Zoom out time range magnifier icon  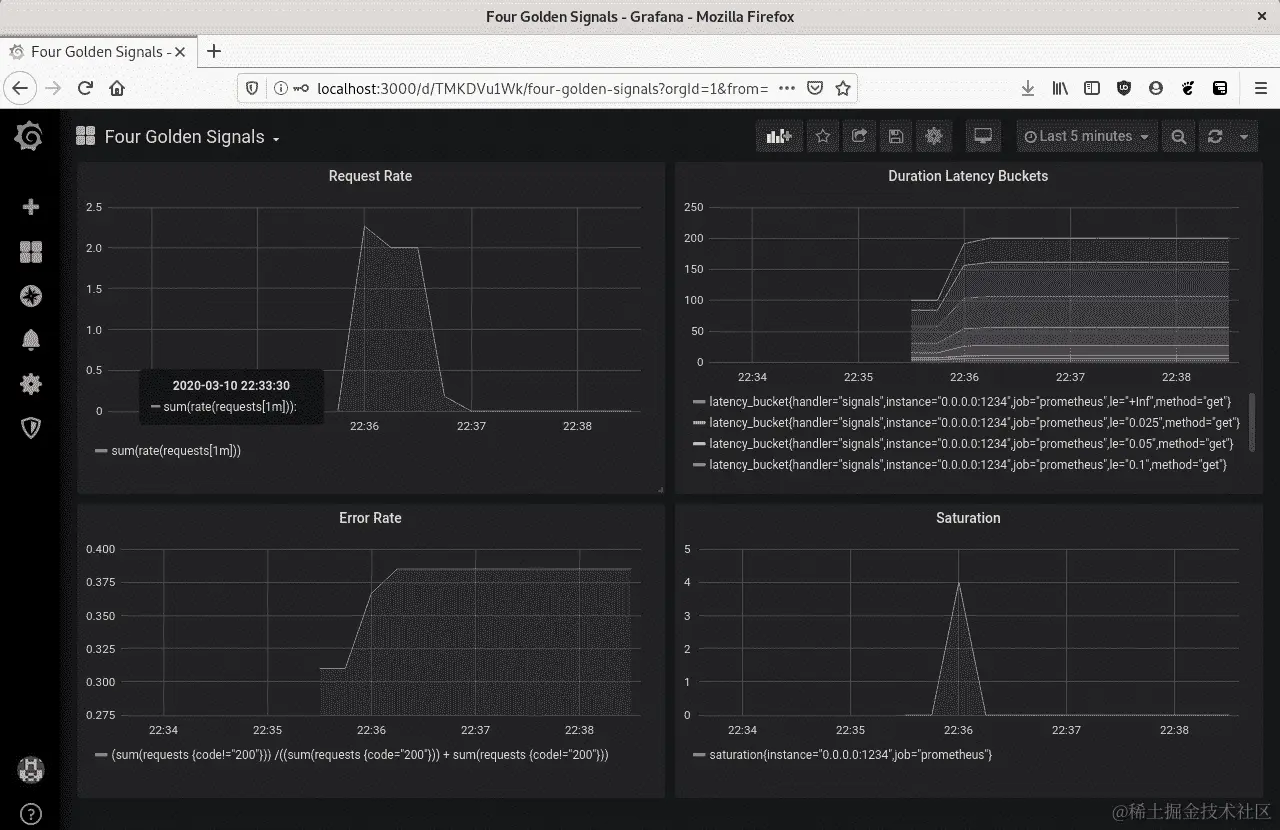click(1179, 137)
